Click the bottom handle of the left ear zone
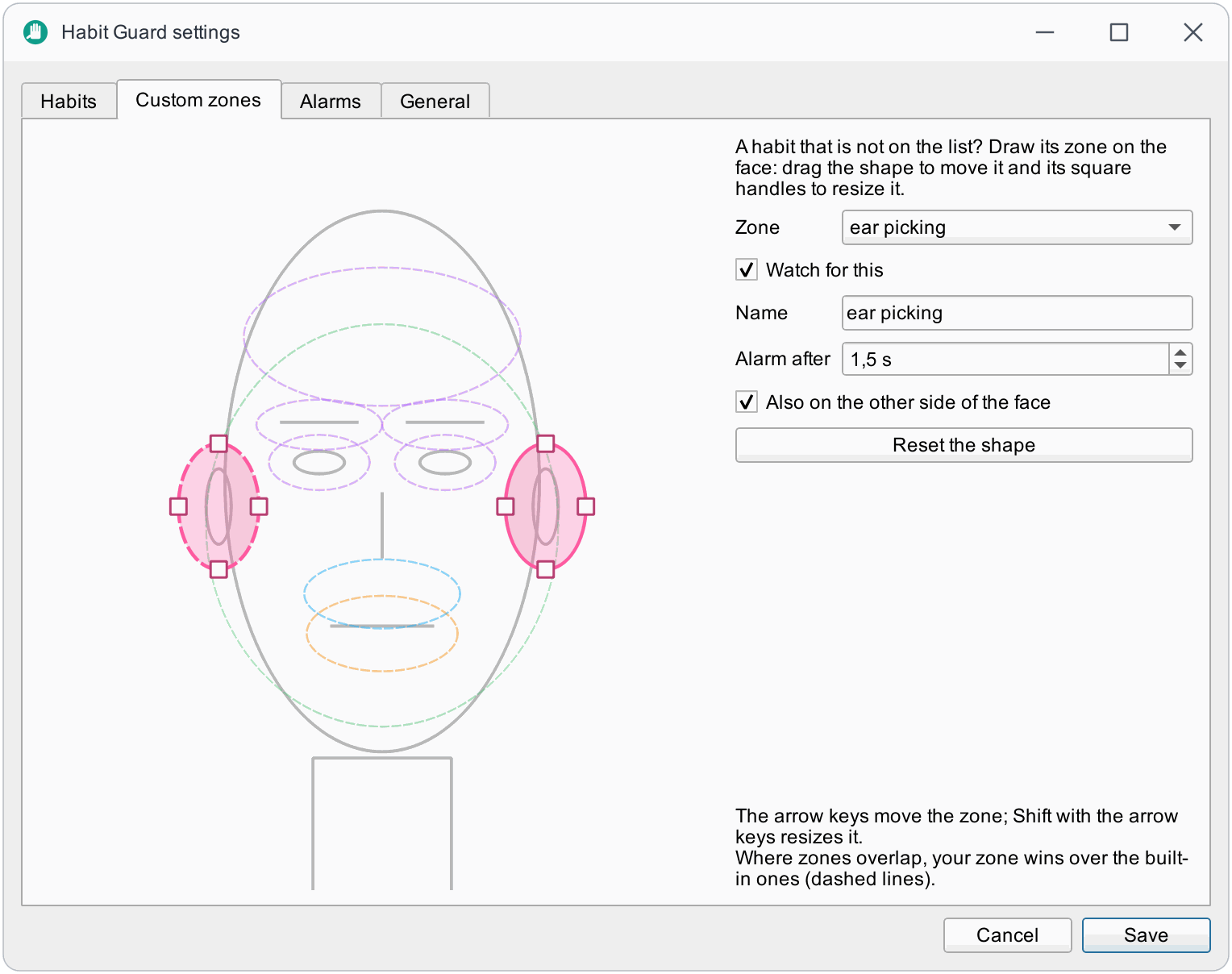This screenshot has height=974, width=1232. click(x=219, y=569)
